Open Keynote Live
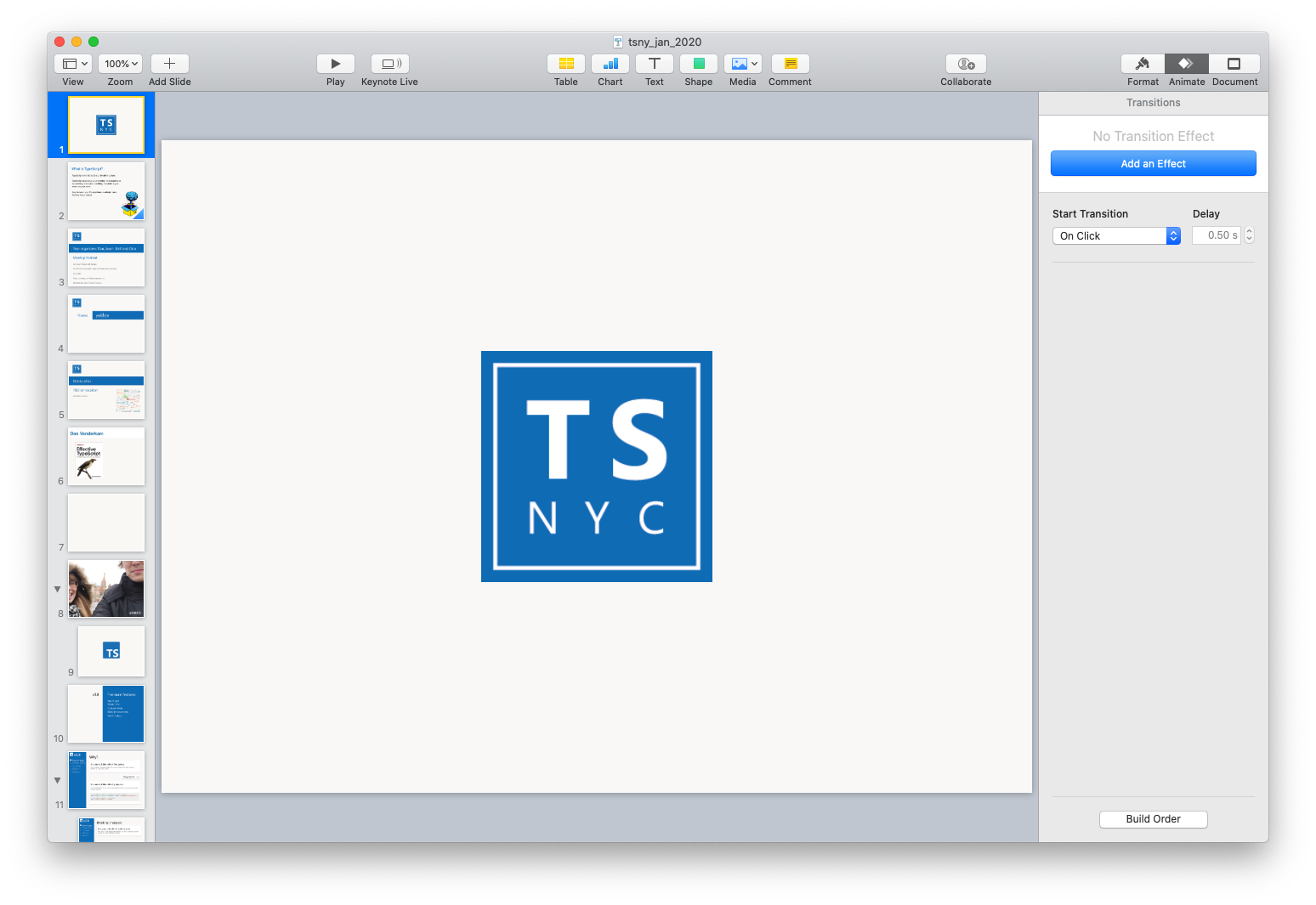Image resolution: width=1316 pixels, height=905 pixels. point(390,64)
